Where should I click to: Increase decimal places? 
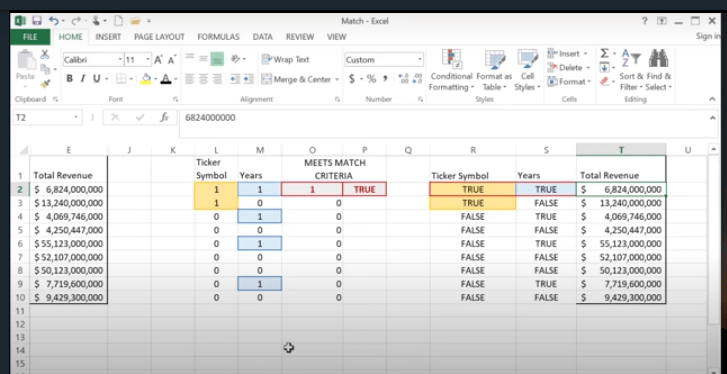(x=403, y=79)
